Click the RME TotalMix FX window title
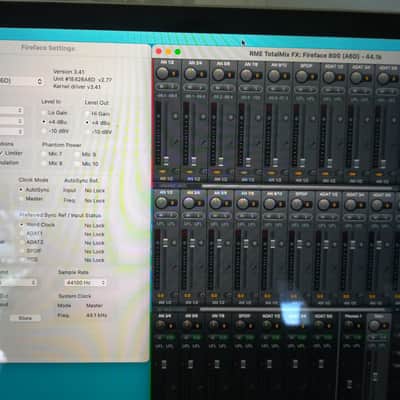 click(x=315, y=55)
